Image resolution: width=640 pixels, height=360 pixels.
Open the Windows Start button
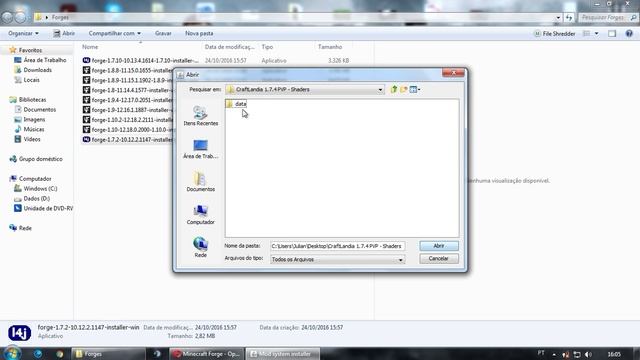coord(11,353)
